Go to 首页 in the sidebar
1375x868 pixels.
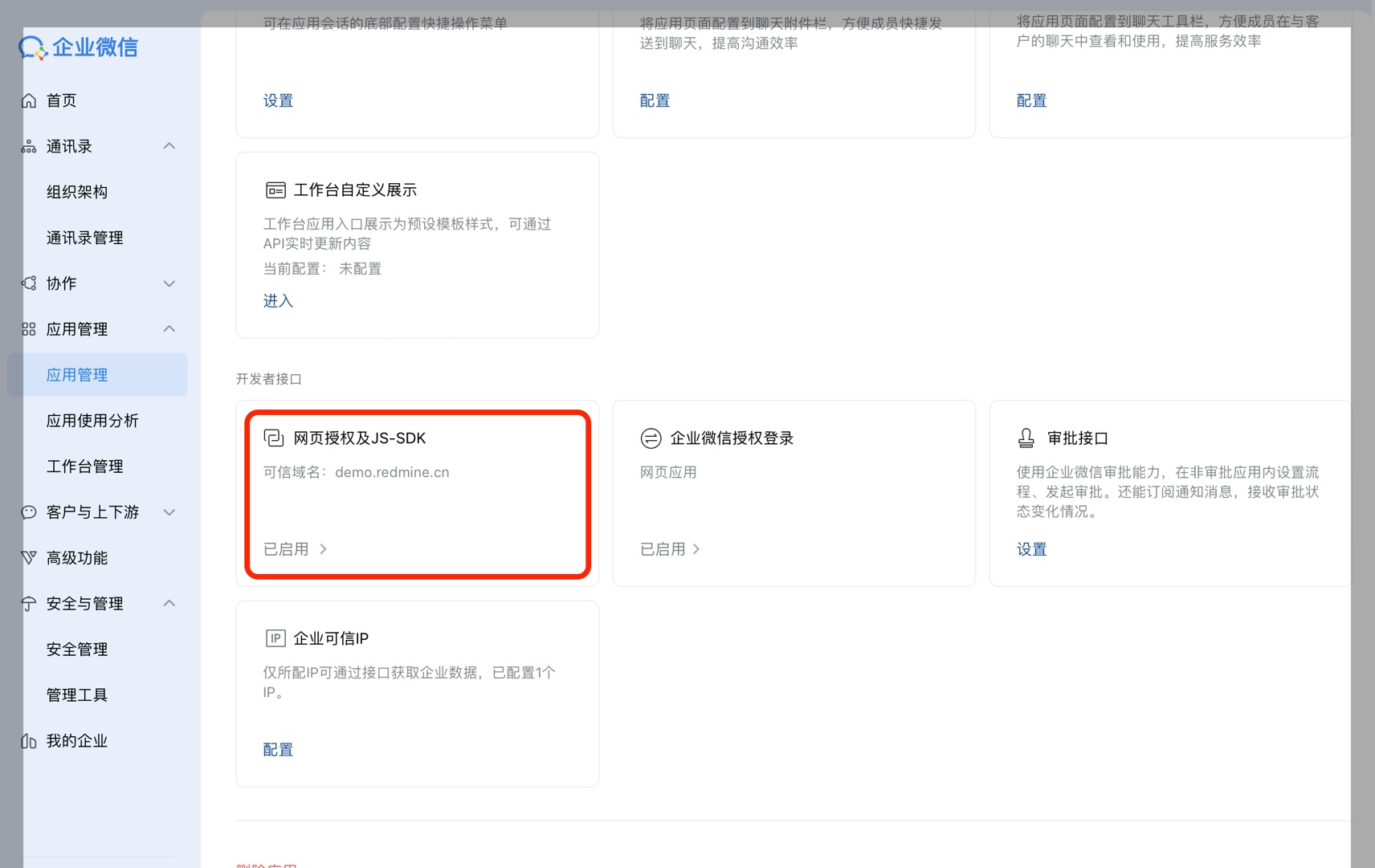tap(62, 100)
